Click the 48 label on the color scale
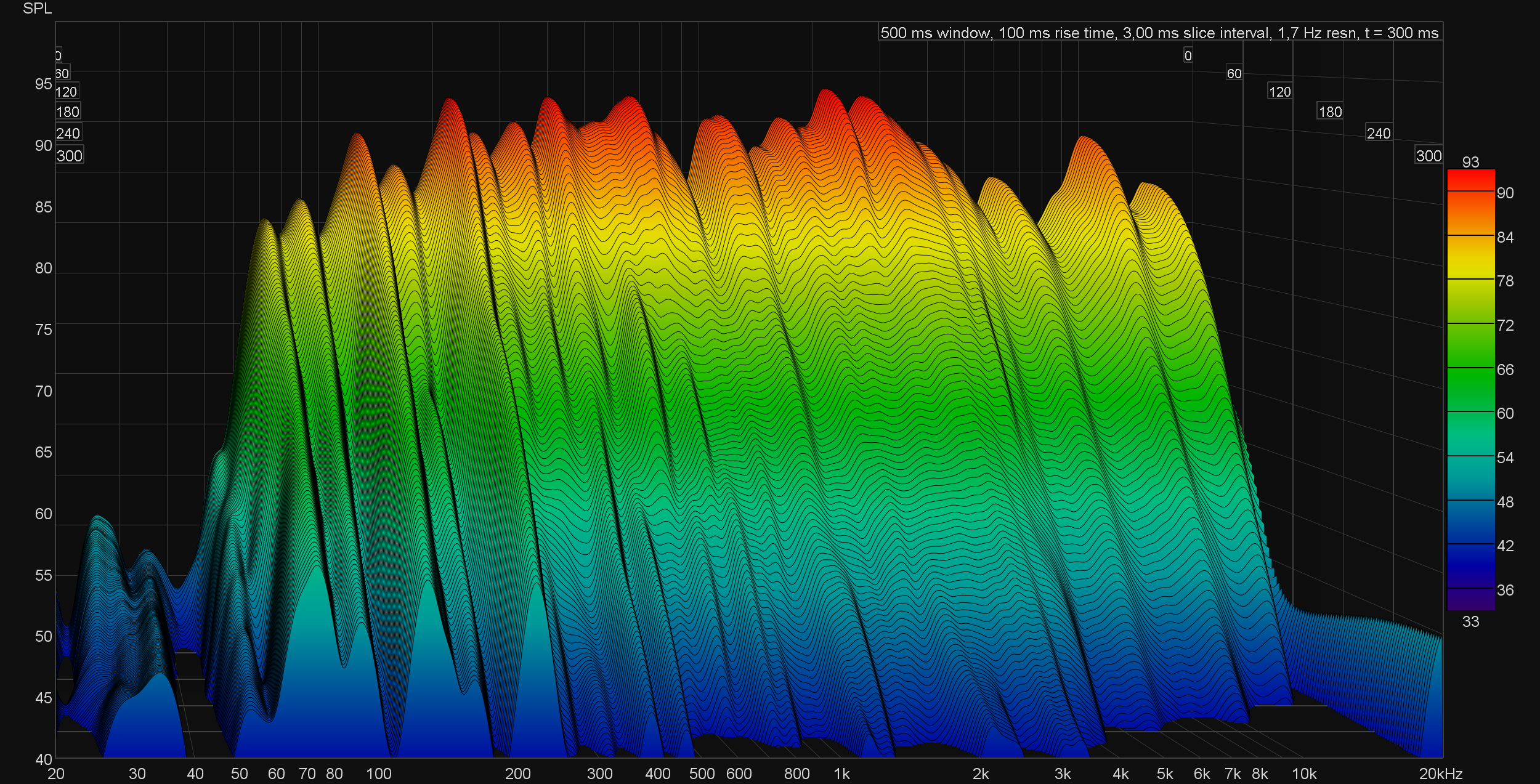 pyautogui.click(x=1505, y=502)
